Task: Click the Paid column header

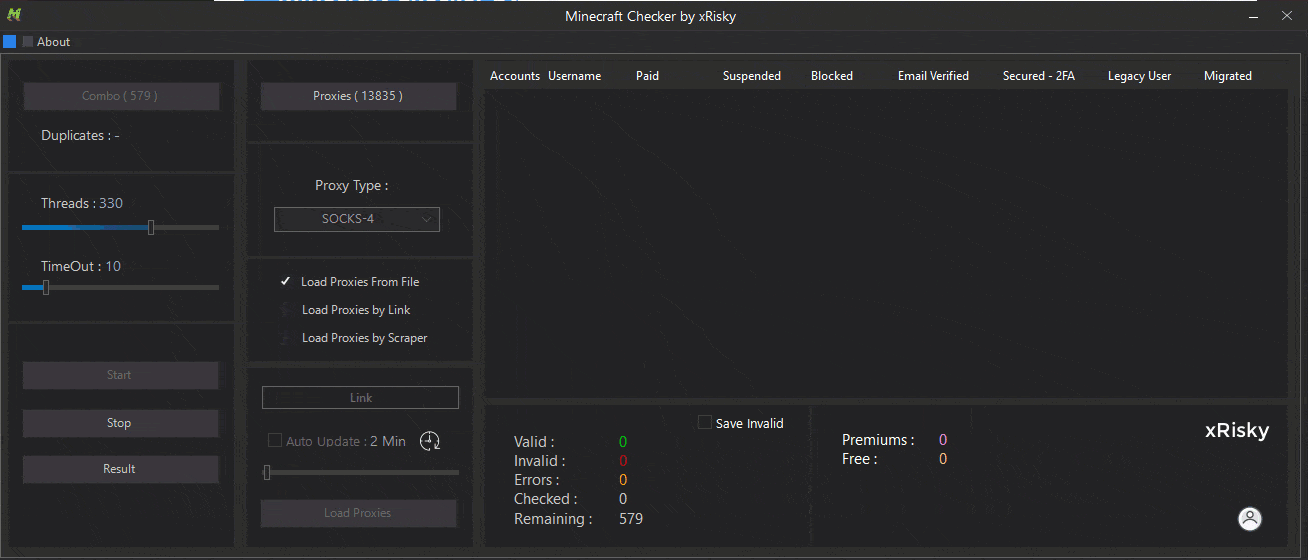Action: point(648,76)
